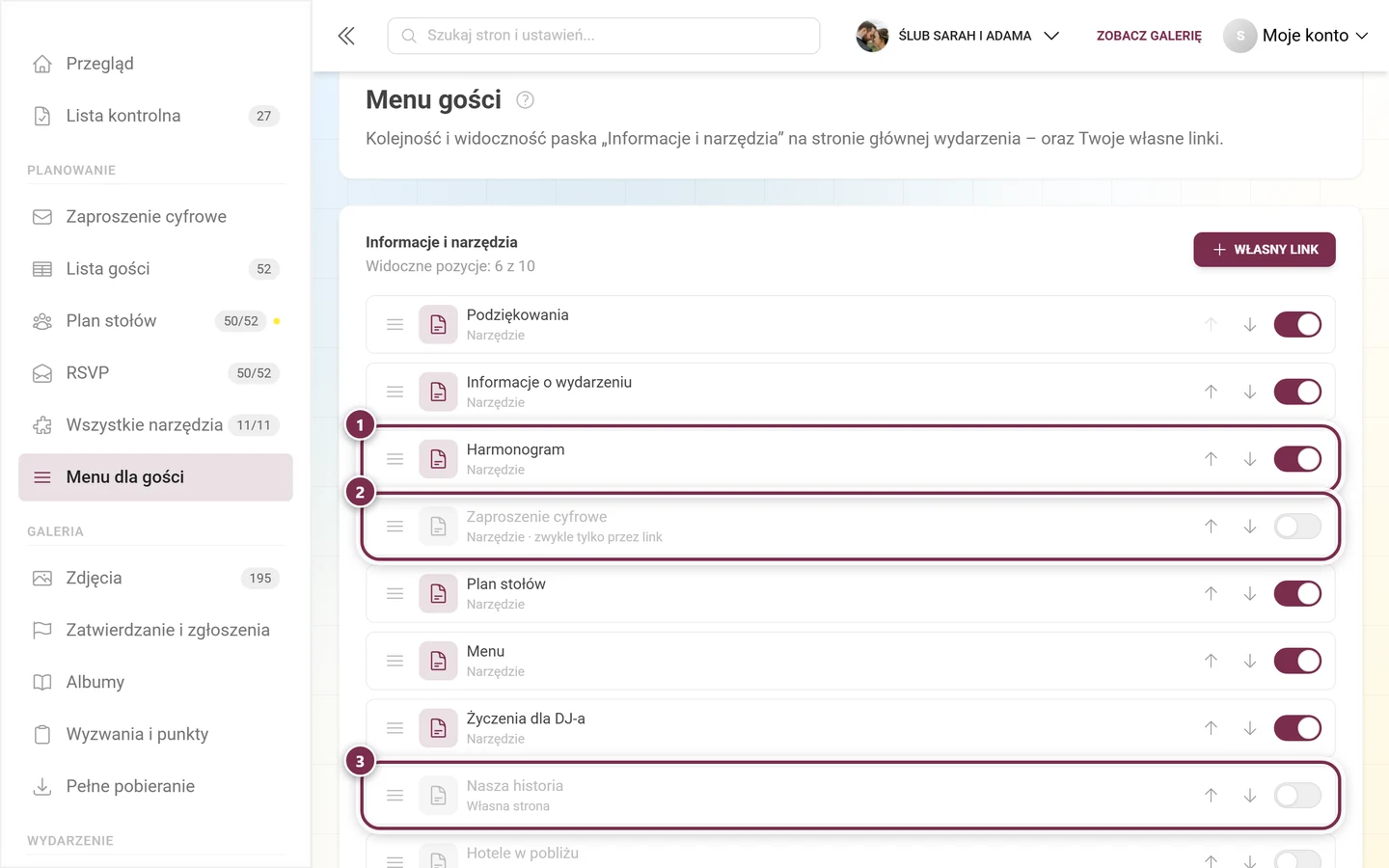1389x868 pixels.
Task: Open the Zobacz galerię link
Action: (1149, 36)
